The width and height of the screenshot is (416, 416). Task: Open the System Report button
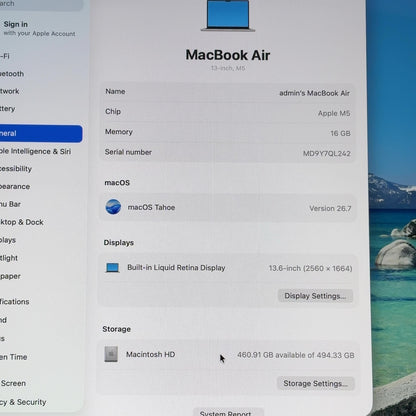pos(228,412)
